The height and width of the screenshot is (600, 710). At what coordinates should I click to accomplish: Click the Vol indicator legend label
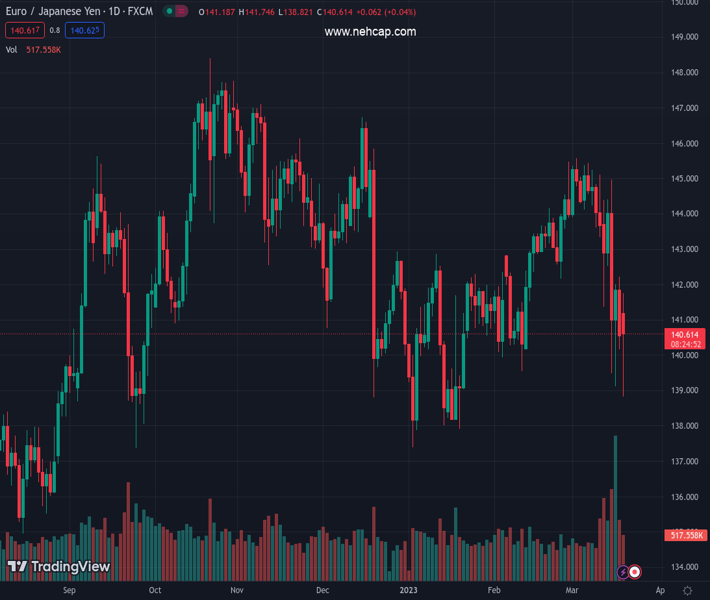tap(12, 49)
